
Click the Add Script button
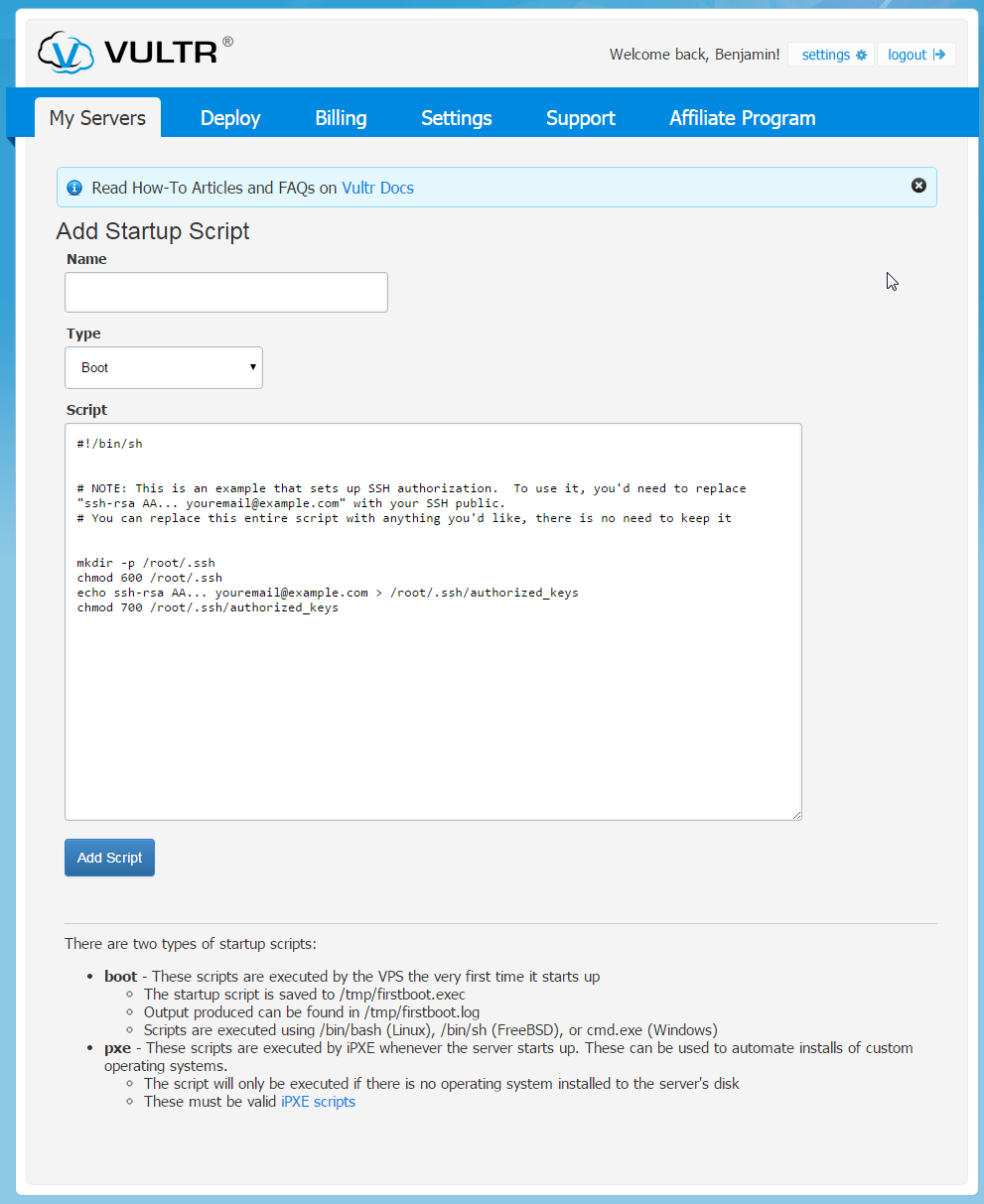click(109, 857)
